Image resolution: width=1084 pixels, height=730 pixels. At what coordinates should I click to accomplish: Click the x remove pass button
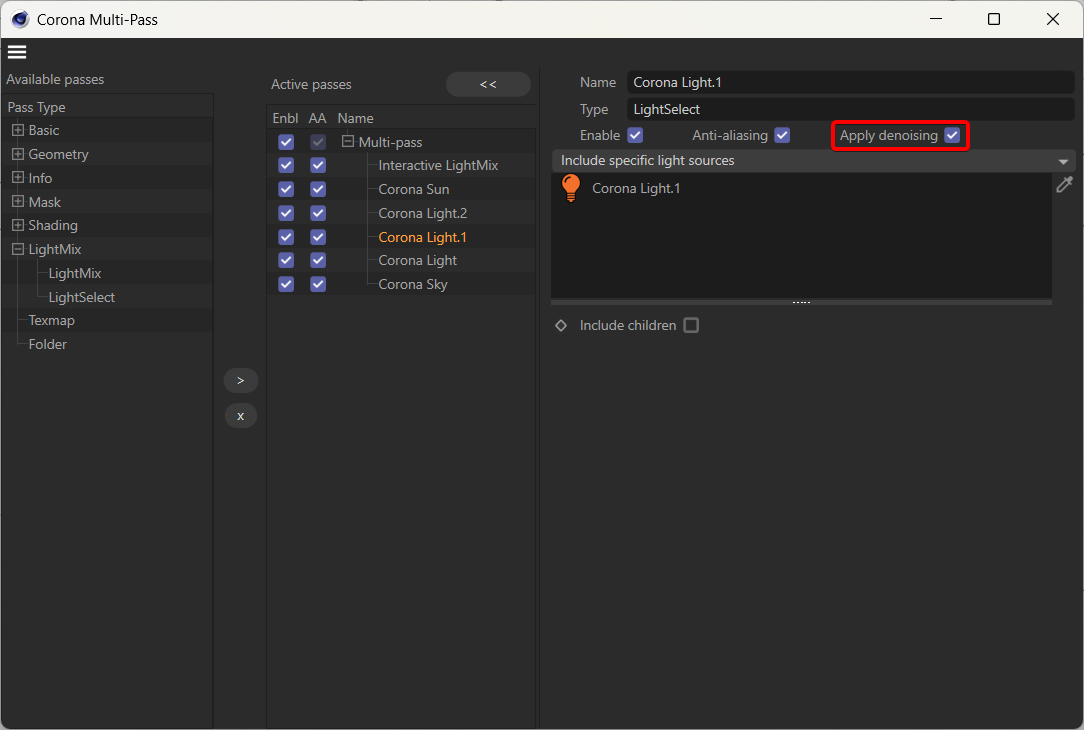coord(241,415)
